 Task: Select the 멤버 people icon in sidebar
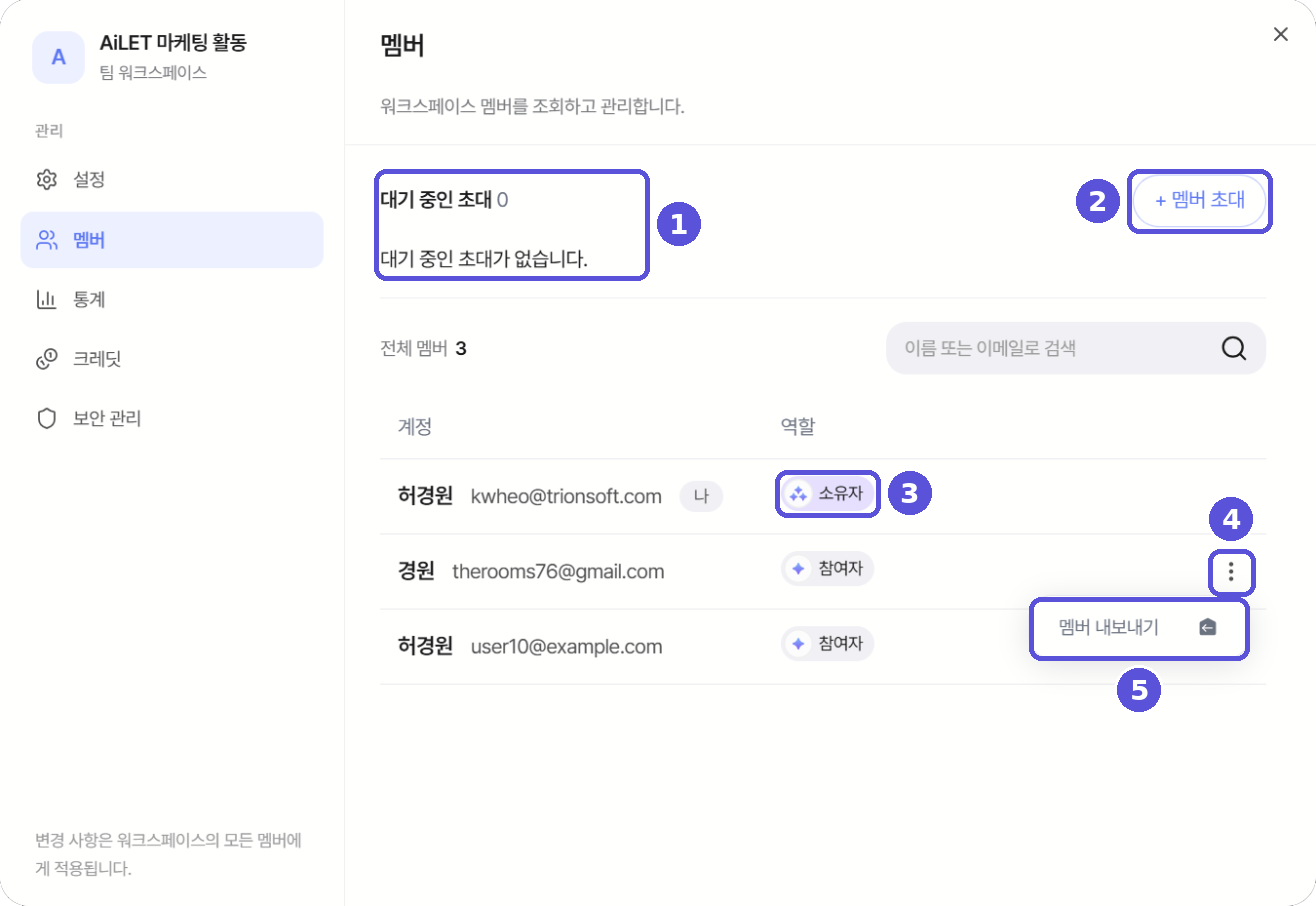click(x=46, y=240)
